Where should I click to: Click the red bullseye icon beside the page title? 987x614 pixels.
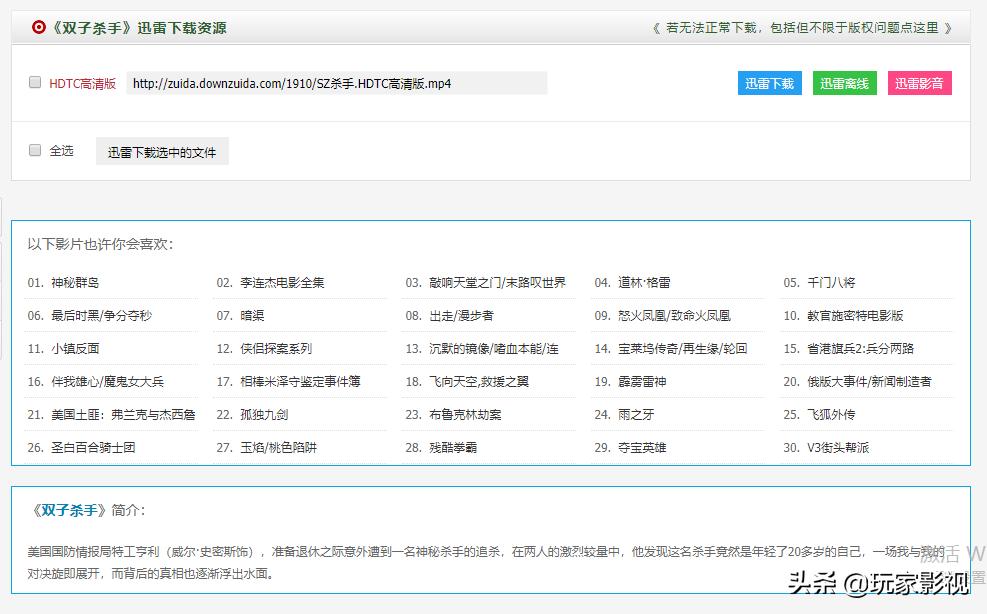[x=38, y=27]
